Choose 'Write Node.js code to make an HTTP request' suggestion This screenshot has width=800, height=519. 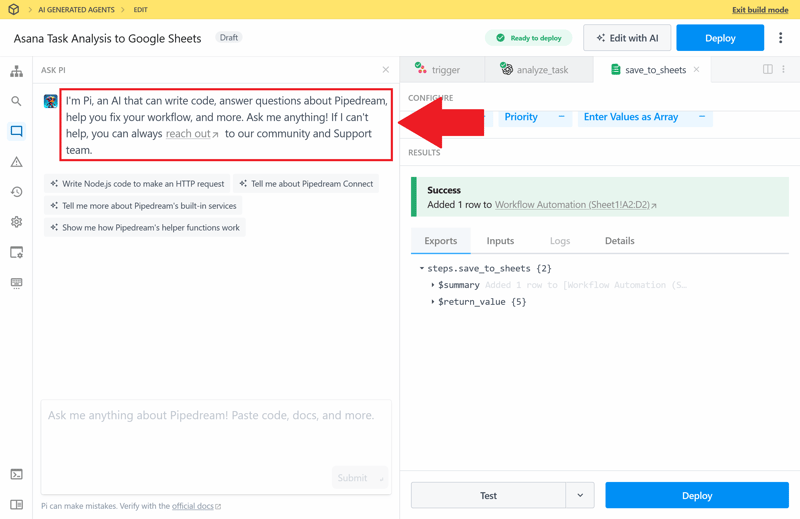pyautogui.click(x=137, y=184)
